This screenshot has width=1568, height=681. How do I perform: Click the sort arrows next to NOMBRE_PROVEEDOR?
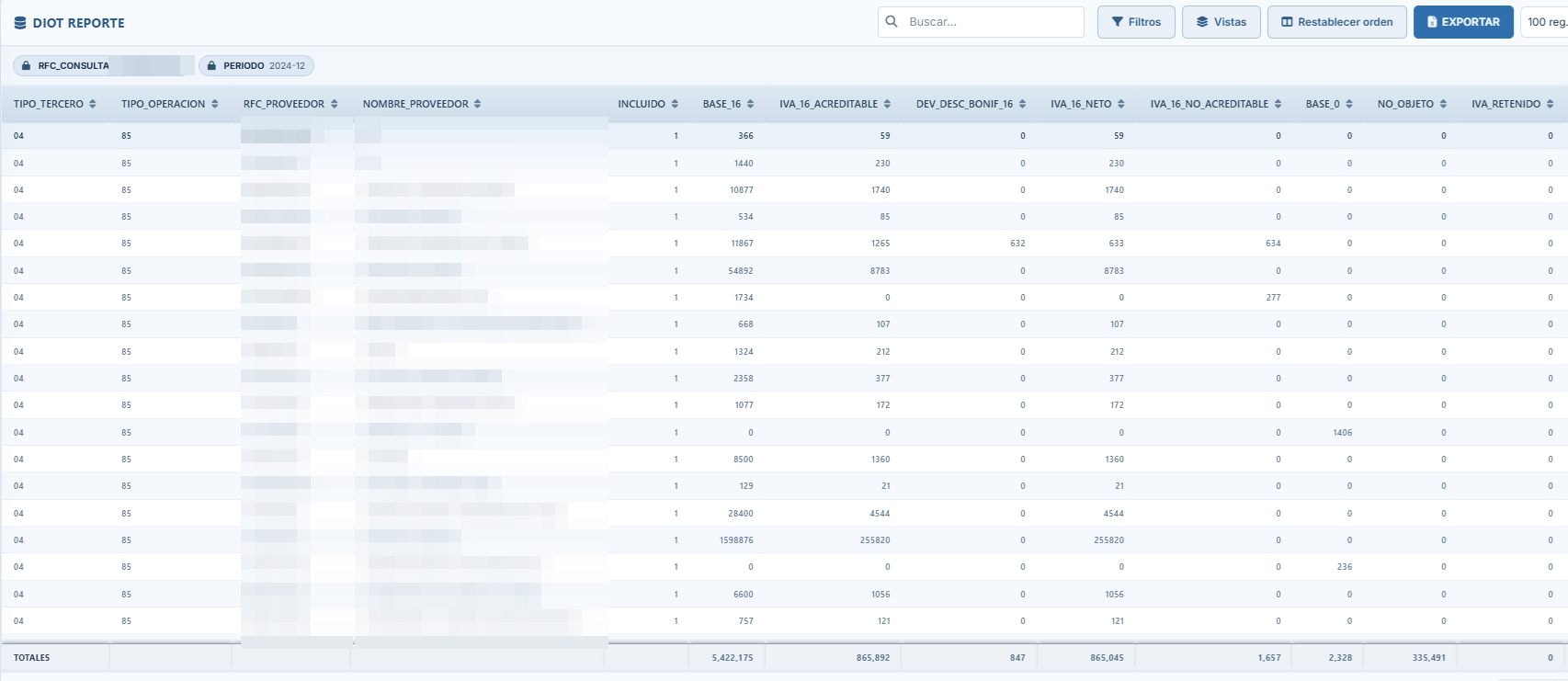pyautogui.click(x=478, y=104)
